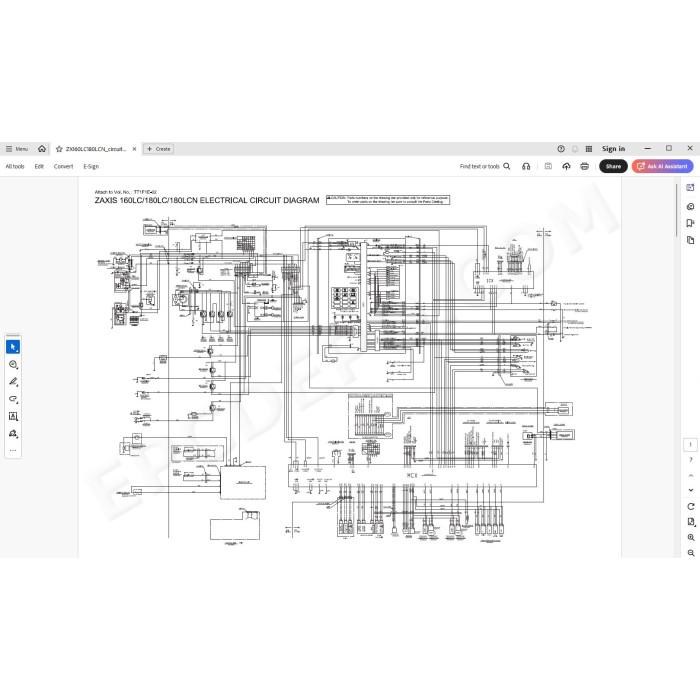Click the Create button
Screen dimensions: 700x700
158,149
